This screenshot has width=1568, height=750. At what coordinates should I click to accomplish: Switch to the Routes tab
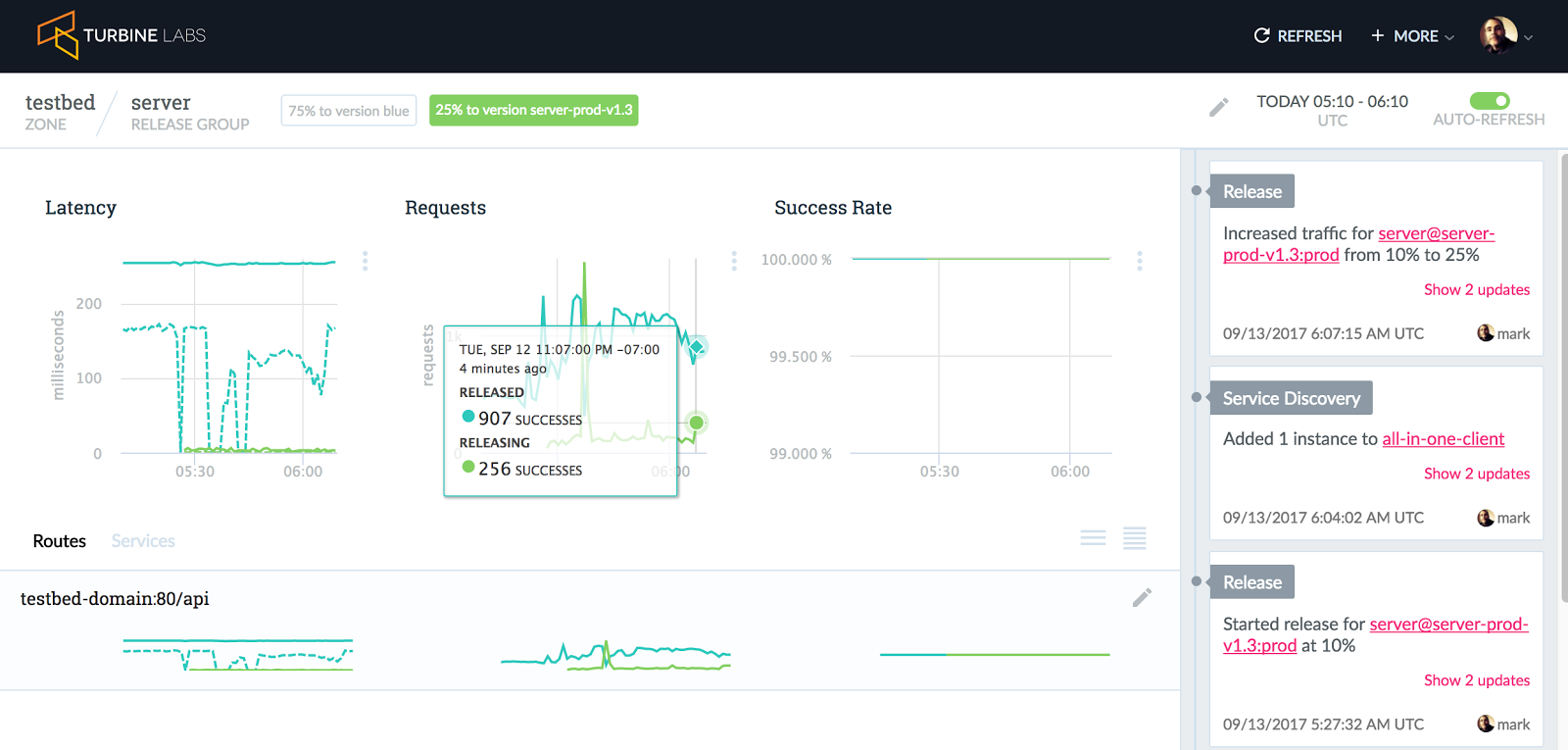(x=60, y=541)
